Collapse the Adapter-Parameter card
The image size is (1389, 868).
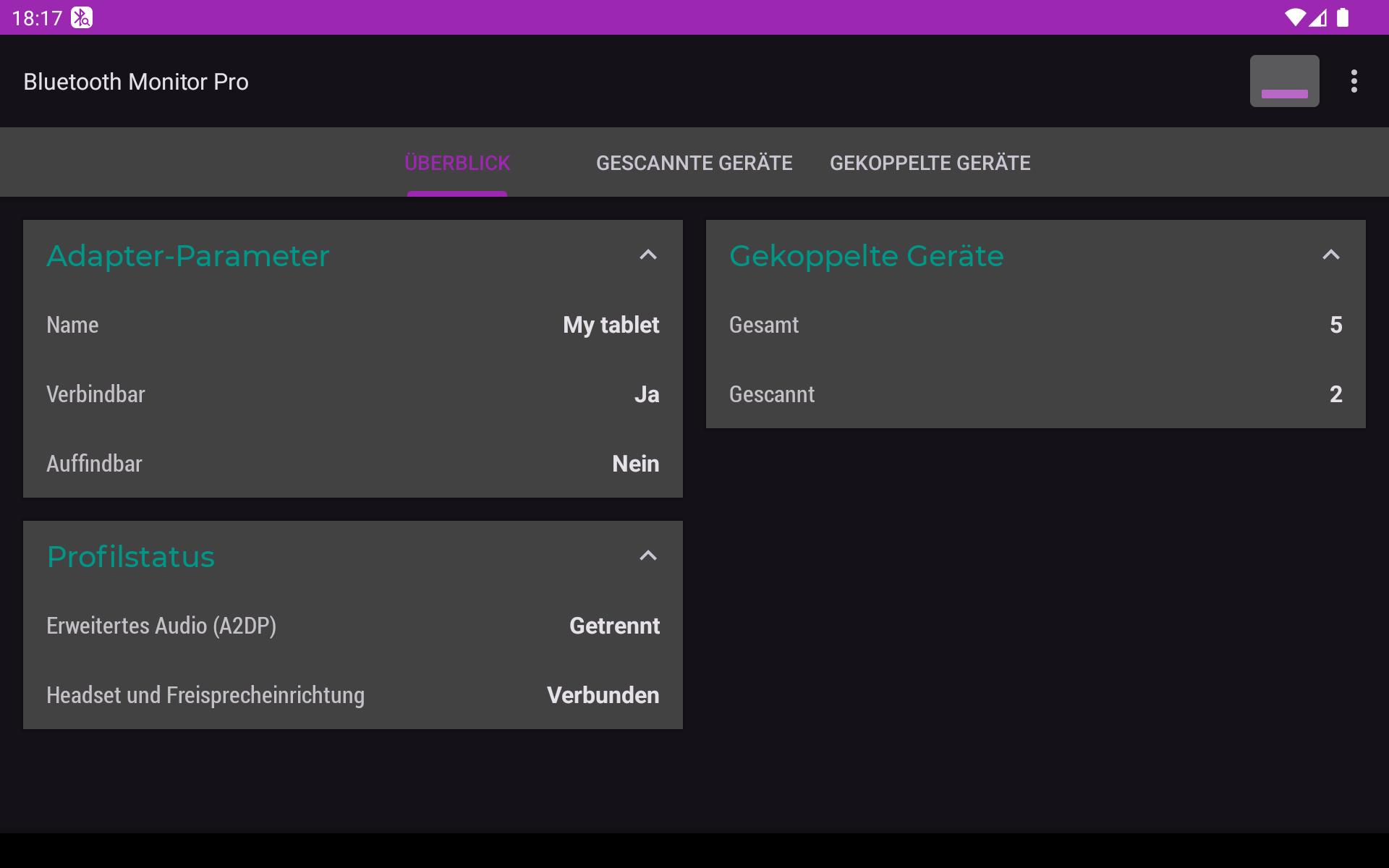(648, 255)
